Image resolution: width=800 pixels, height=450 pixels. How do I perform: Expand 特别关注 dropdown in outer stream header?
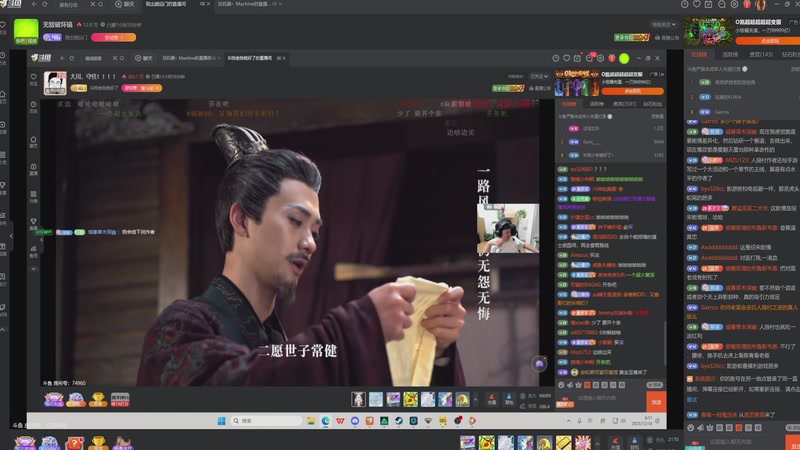pyautogui.click(x=664, y=24)
